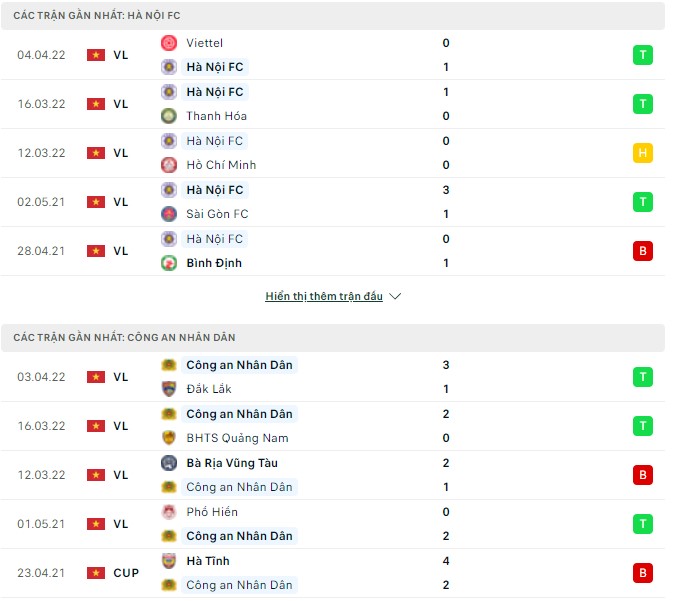Expand 'Hiển thị thêm trận đấu' chevron

(x=395, y=297)
